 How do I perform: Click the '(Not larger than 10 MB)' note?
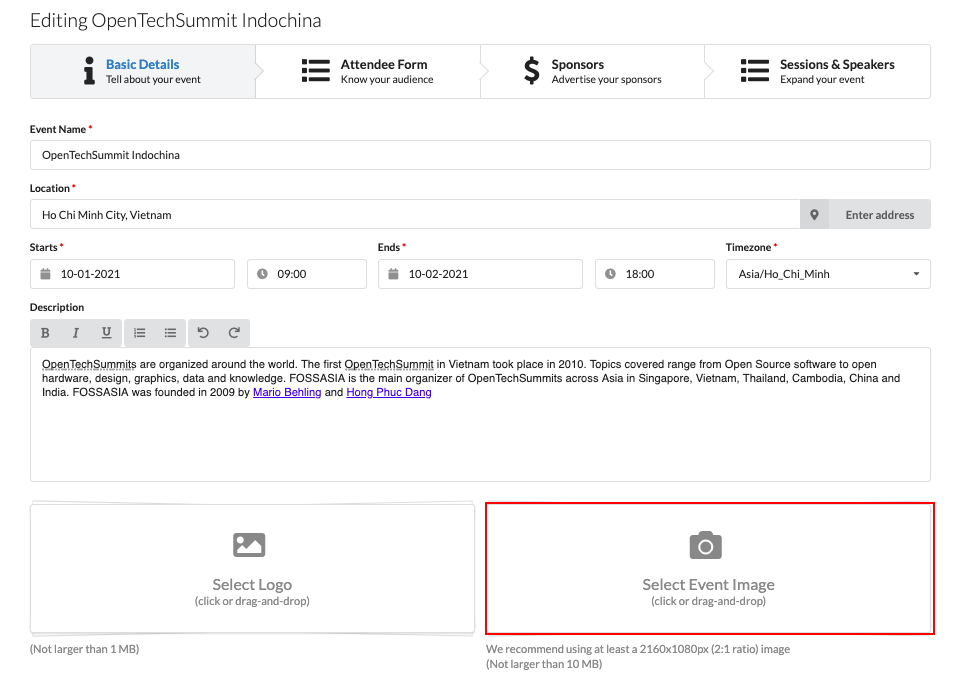tap(544, 664)
